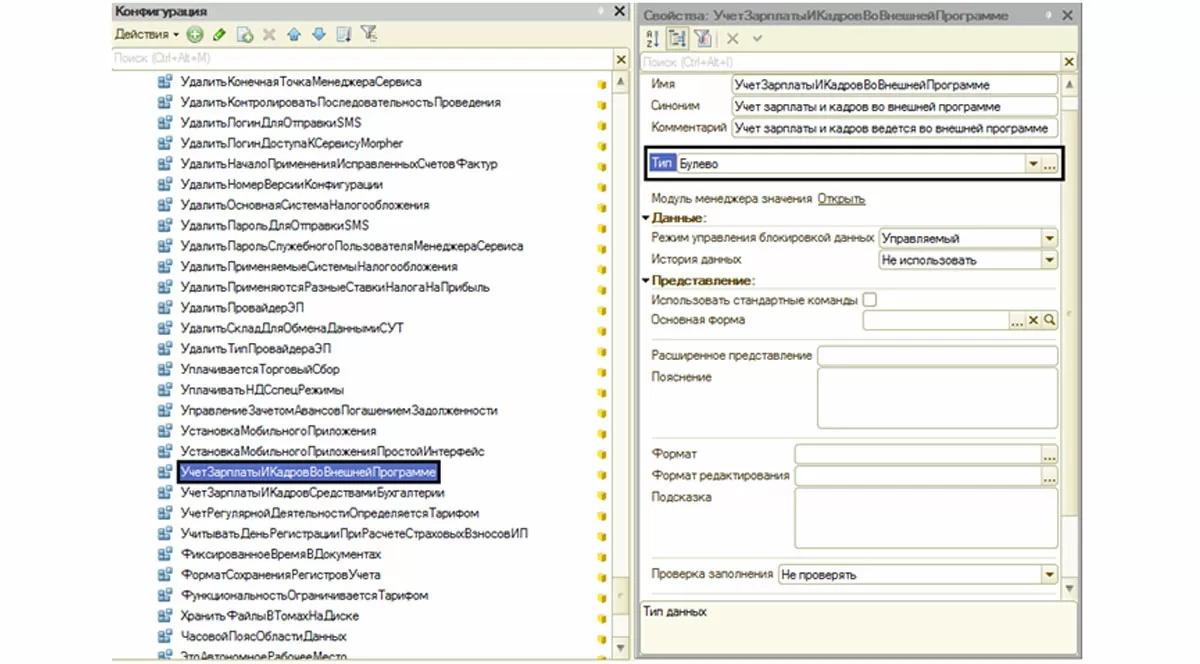Open the Тип dropdown arrow

point(1032,164)
